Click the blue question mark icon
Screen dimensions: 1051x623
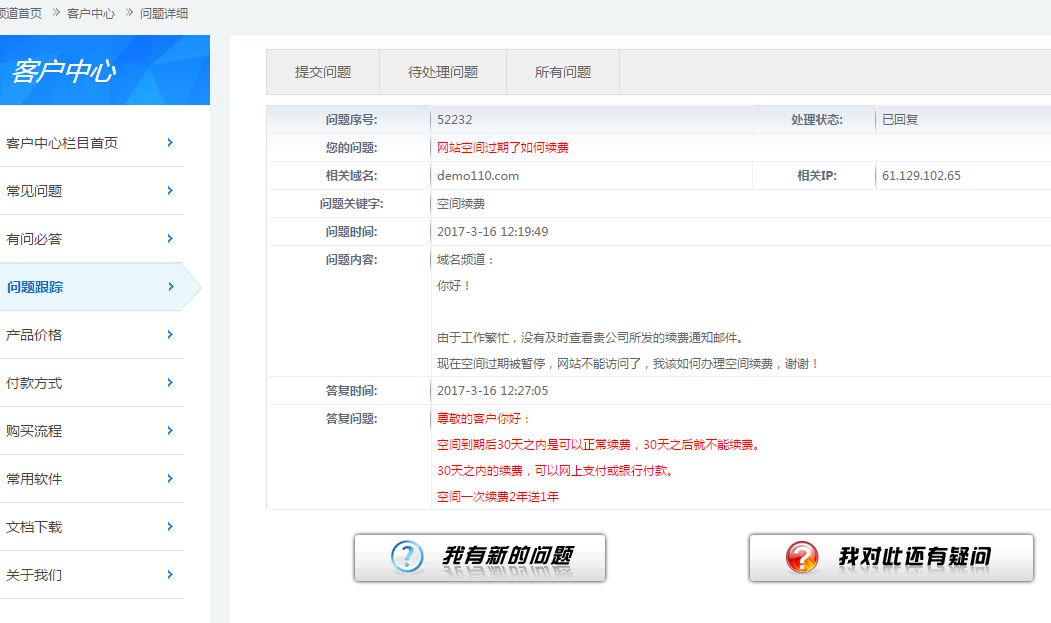(x=407, y=557)
